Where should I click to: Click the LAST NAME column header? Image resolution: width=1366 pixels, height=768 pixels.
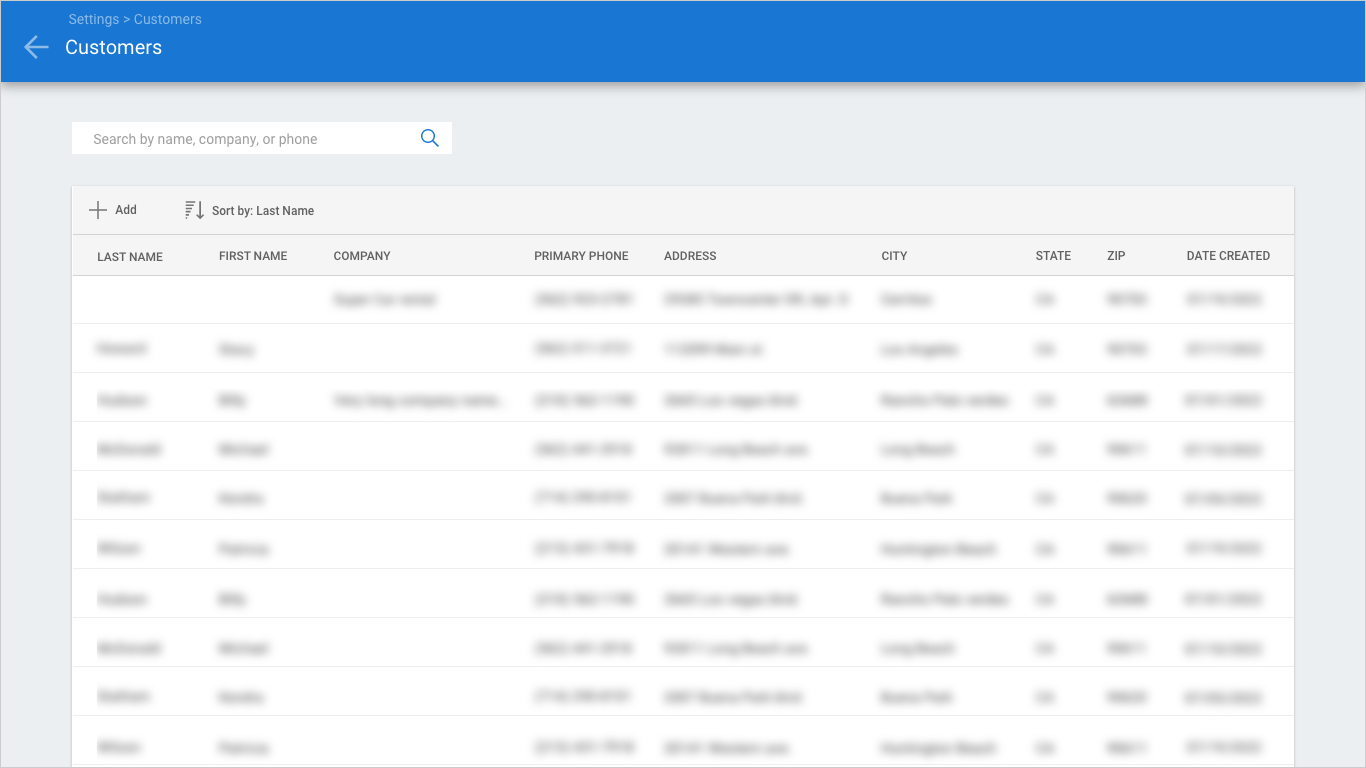pos(130,257)
